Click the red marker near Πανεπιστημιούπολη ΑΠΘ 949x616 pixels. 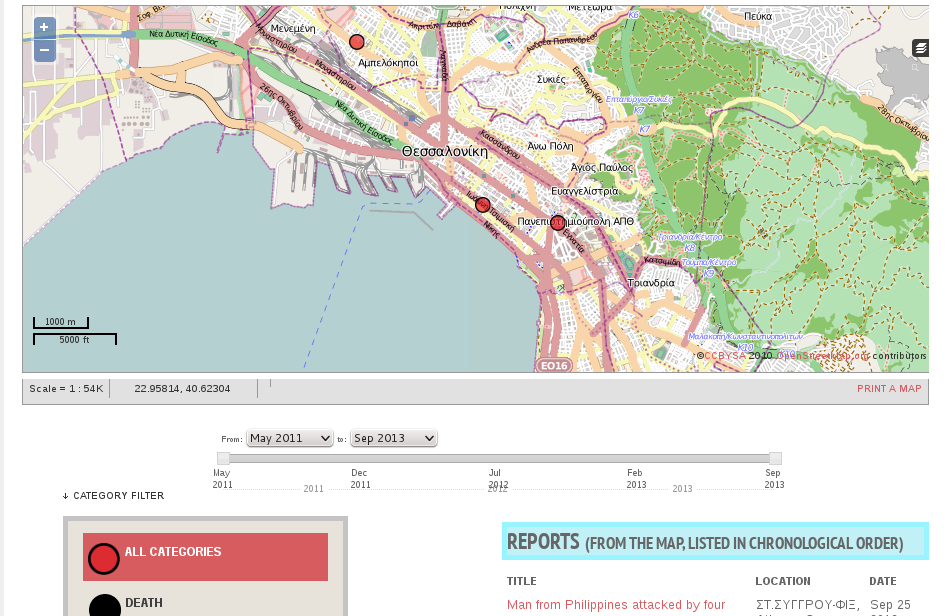(558, 223)
